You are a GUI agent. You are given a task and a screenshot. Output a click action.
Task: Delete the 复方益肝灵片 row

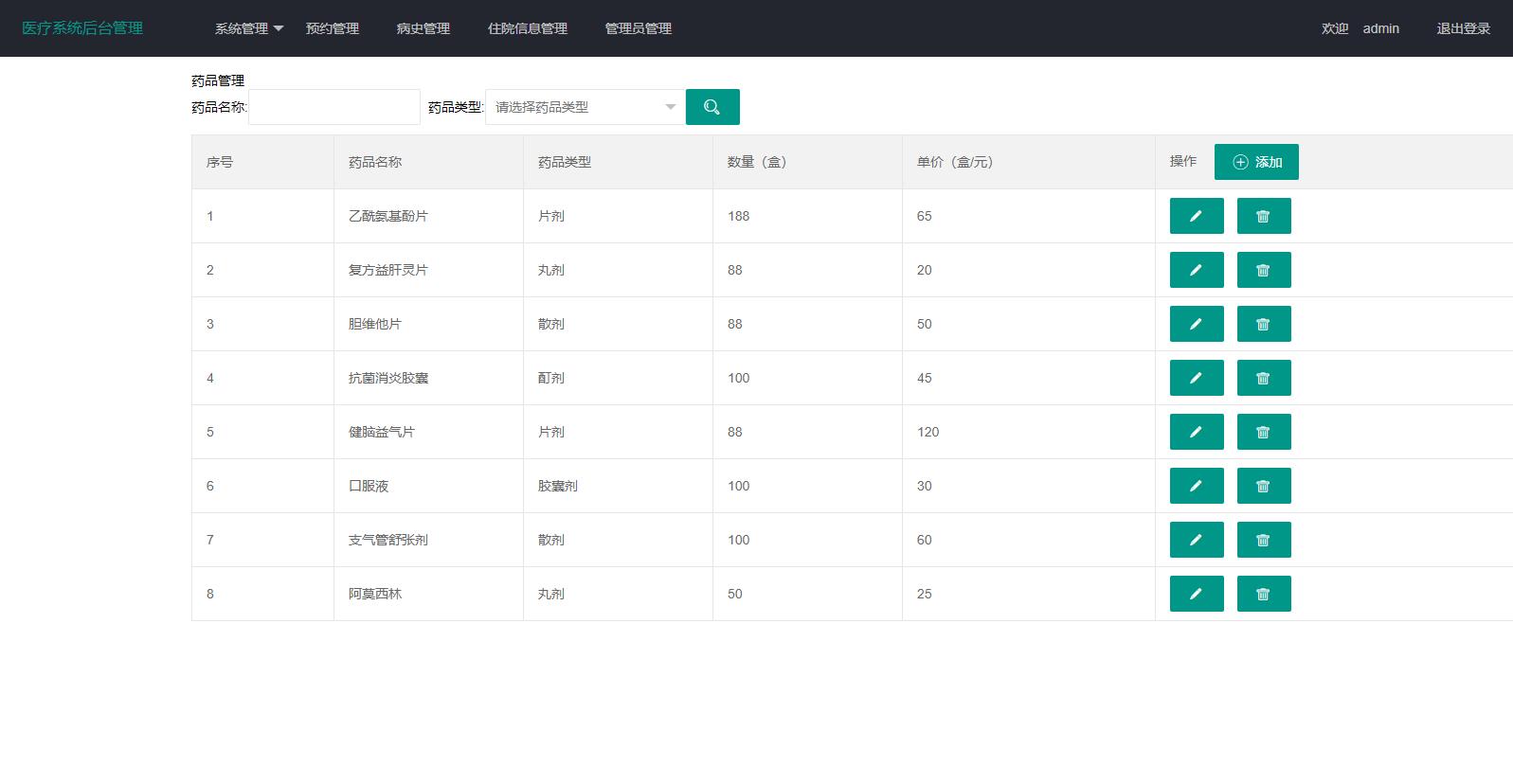click(1263, 270)
